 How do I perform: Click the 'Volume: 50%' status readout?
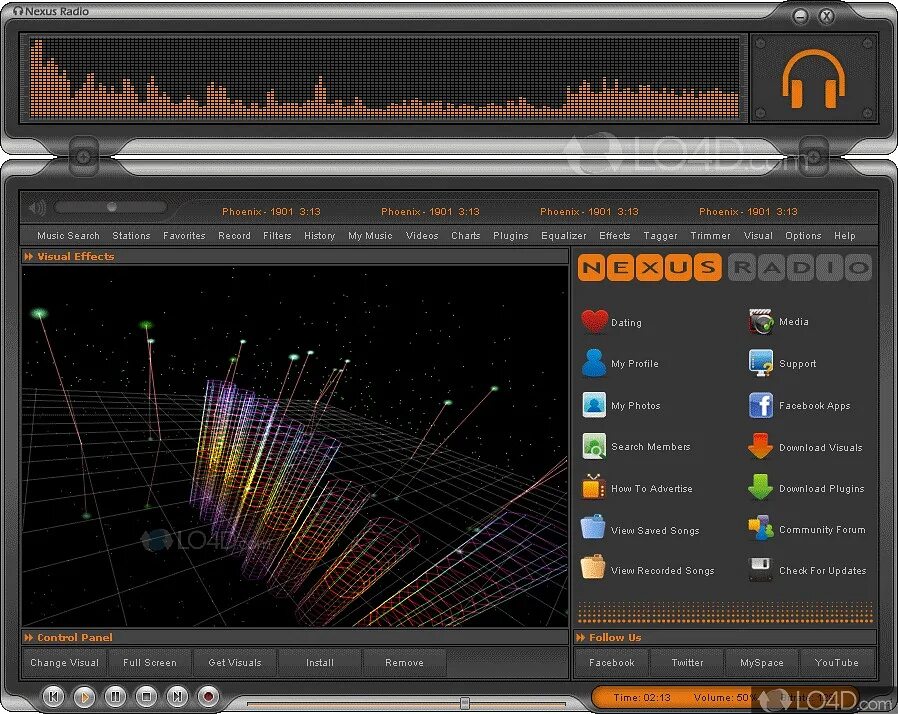725,697
